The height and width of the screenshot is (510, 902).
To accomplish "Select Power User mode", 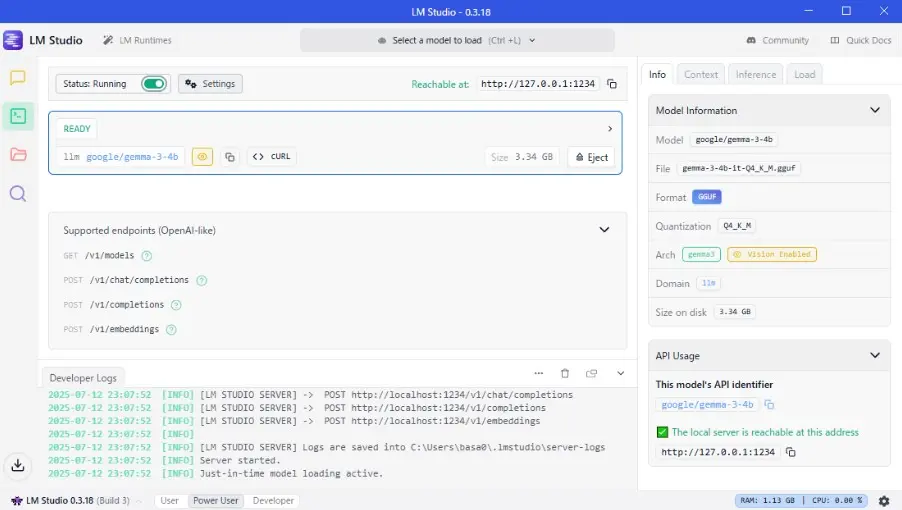I will 215,501.
